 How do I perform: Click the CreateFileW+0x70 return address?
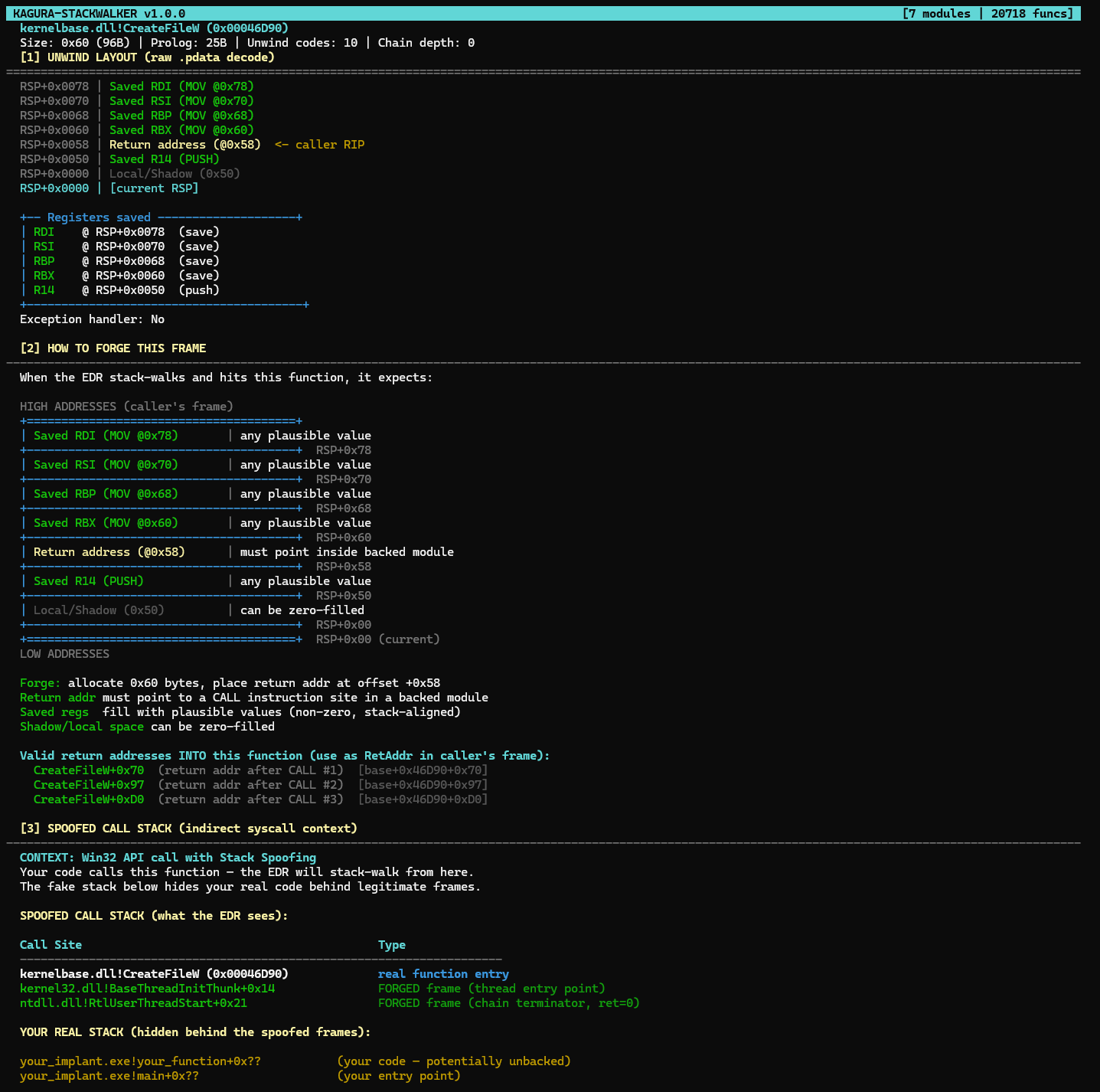(89, 770)
